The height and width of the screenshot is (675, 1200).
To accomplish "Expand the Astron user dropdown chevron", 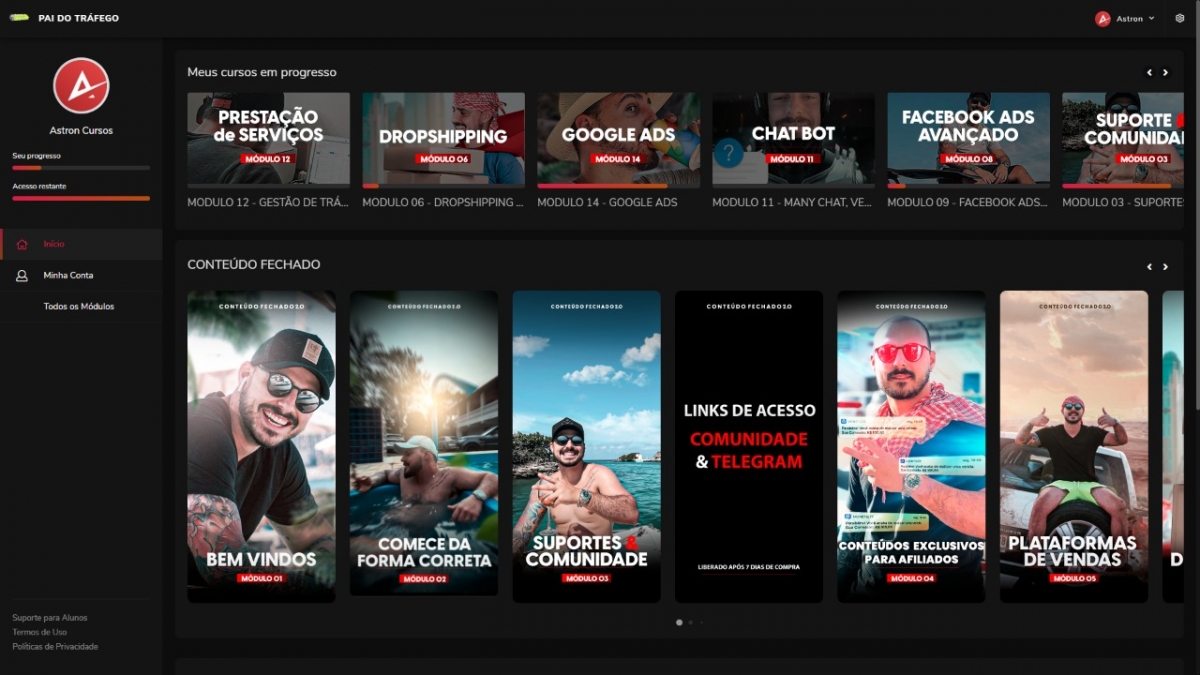I will point(1151,18).
